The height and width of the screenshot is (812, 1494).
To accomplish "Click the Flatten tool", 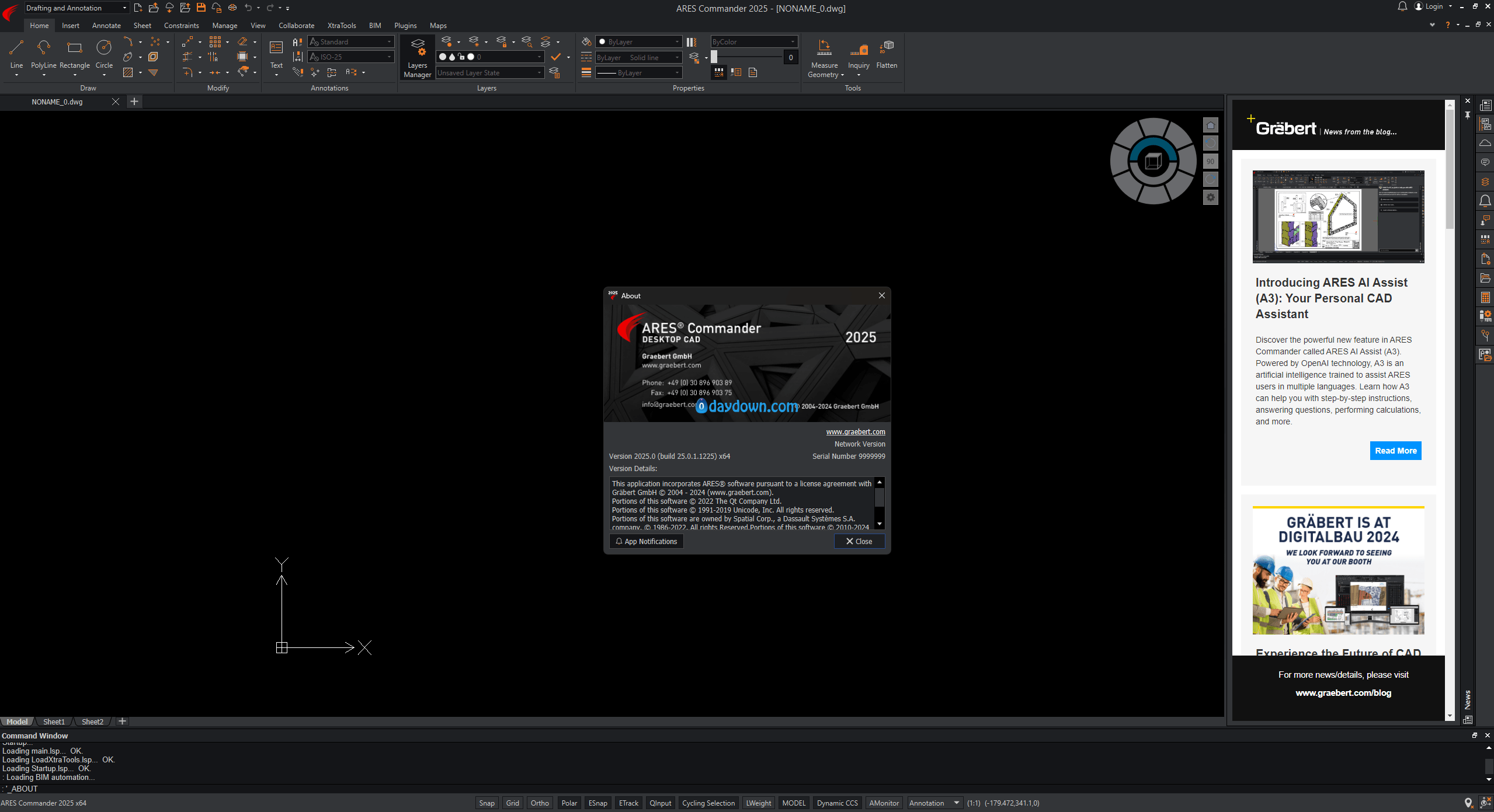I will pos(887,54).
